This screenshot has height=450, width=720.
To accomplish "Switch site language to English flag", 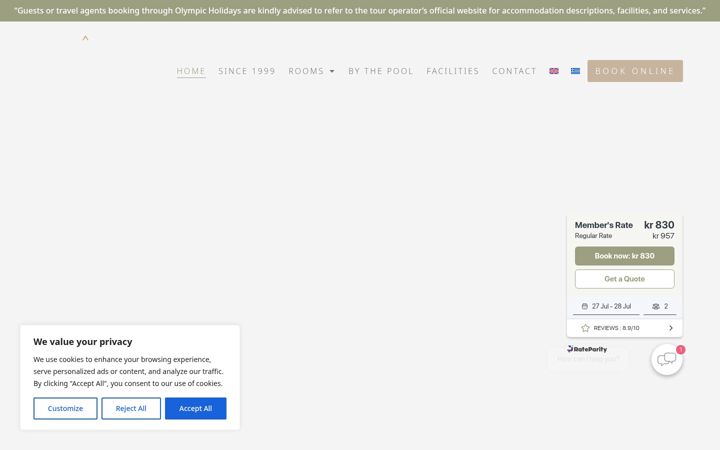I will (554, 71).
